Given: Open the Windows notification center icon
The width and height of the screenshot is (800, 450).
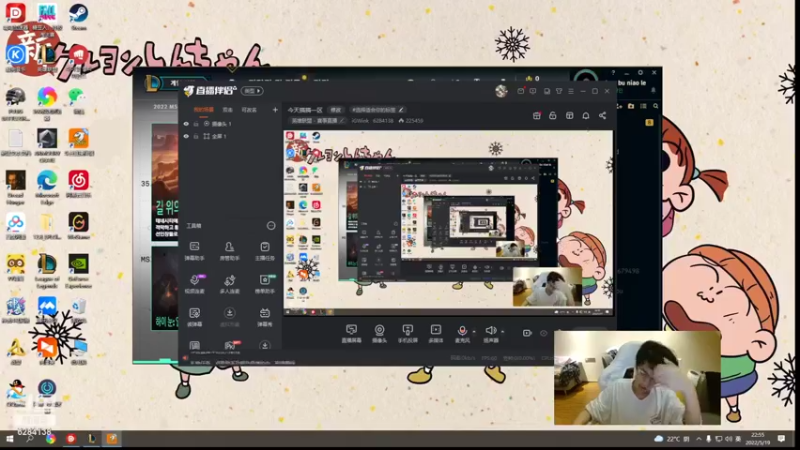Looking at the screenshot, I should pyautogui.click(x=781, y=439).
